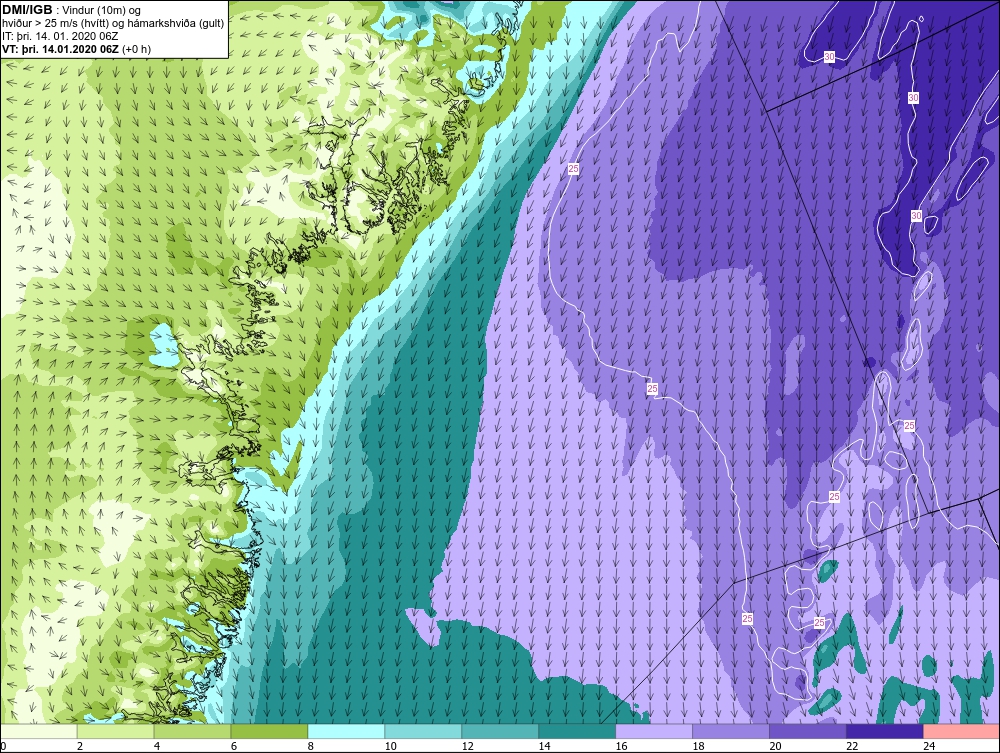Select the pink legend swatch above 24
Viewport: 1000px width, 753px height.
coord(961,731)
